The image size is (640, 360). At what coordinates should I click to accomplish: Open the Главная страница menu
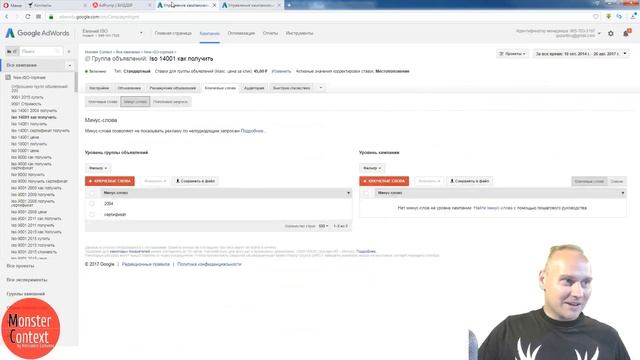point(173,33)
